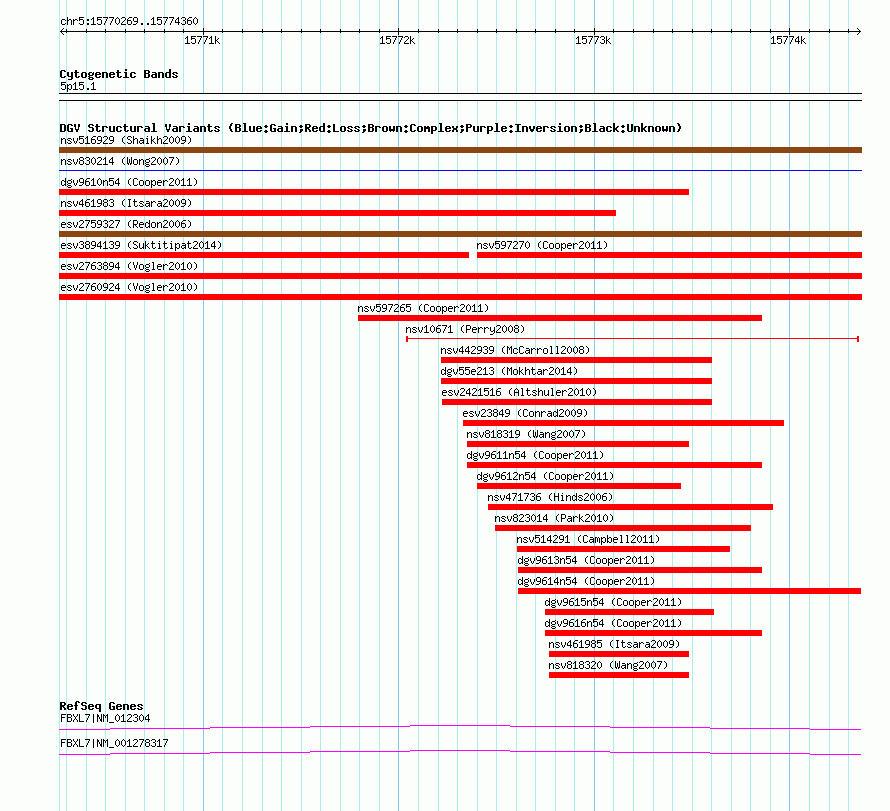
Task: Open esv3894139 (Suktitipat2014) label
Action: coord(141,245)
